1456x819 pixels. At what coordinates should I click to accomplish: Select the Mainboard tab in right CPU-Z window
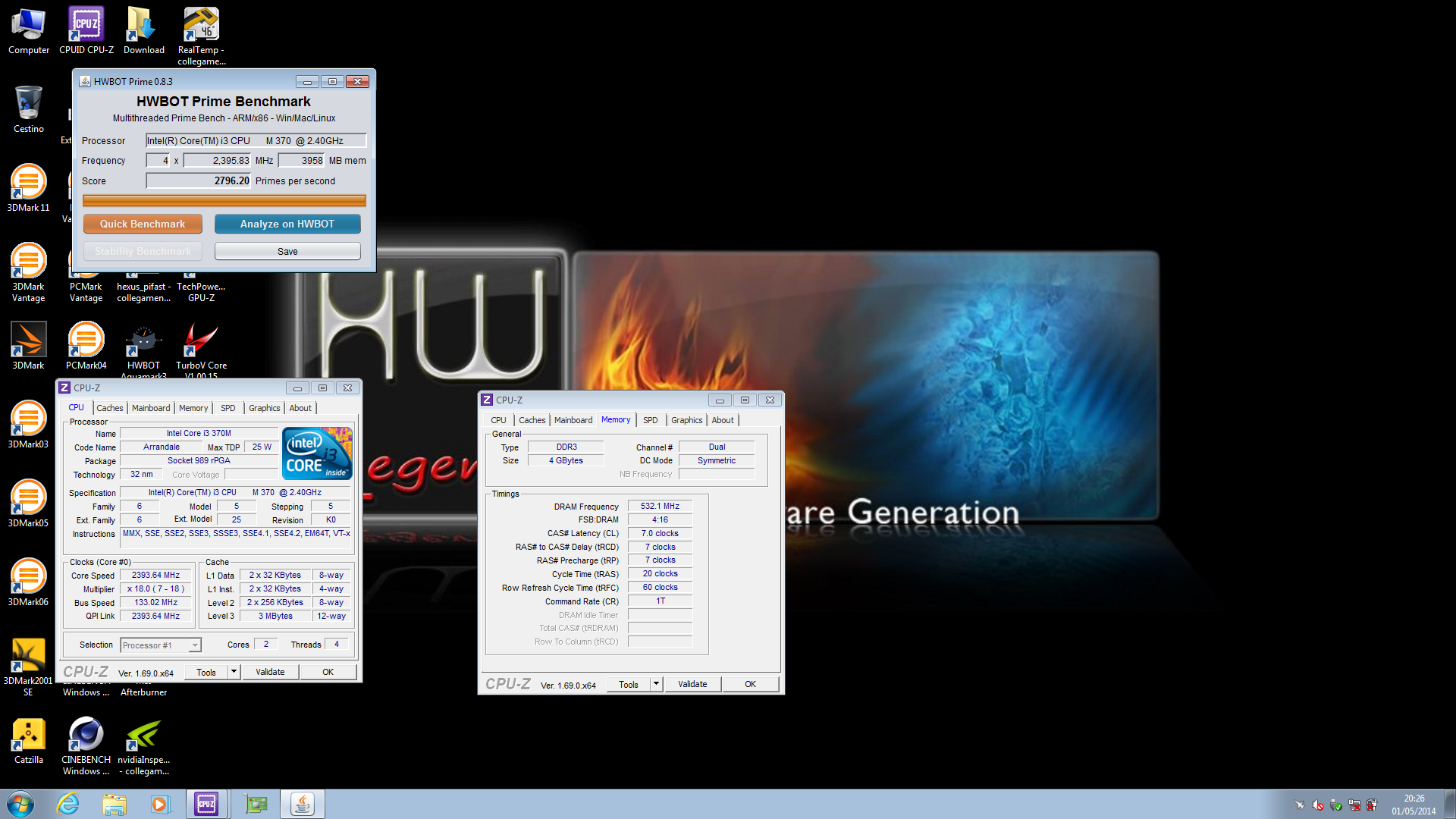573,420
